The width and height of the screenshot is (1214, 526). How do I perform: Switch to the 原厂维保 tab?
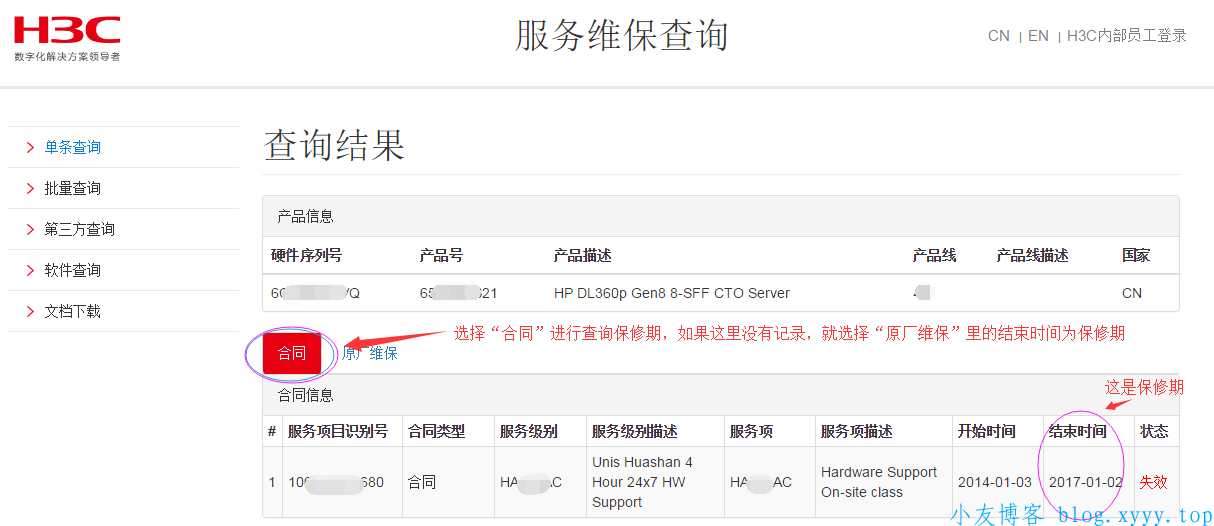click(x=370, y=353)
